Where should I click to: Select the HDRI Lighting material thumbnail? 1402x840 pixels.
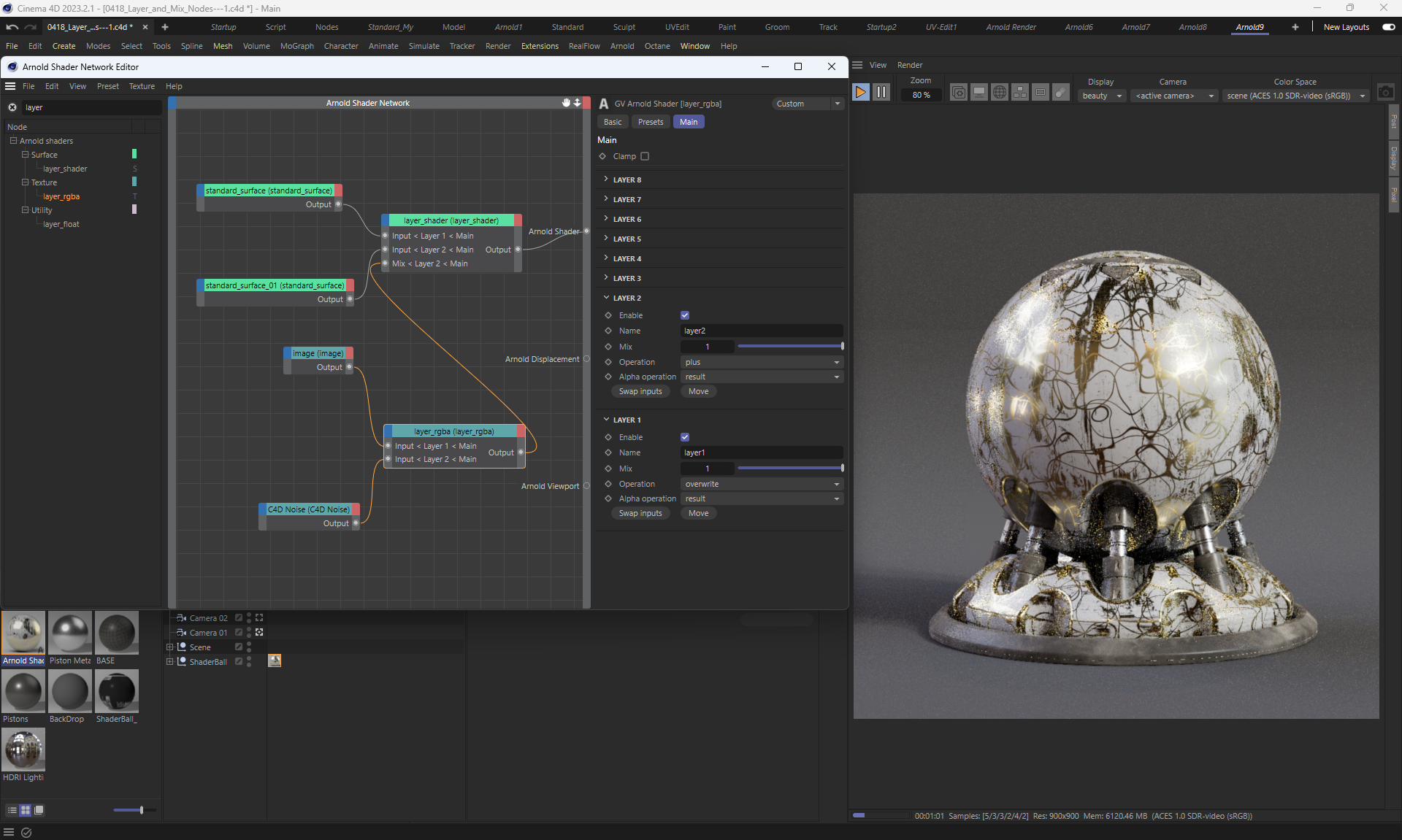(23, 750)
